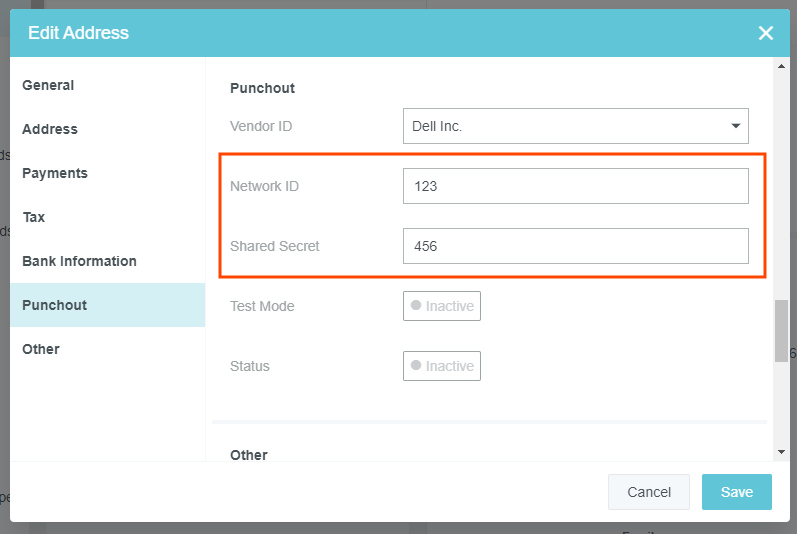
Task: Click the vertical scrollbar thumb
Action: coord(781,330)
